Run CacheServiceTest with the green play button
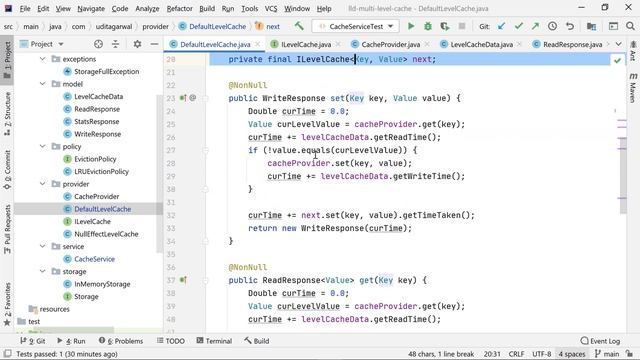 (x=411, y=27)
